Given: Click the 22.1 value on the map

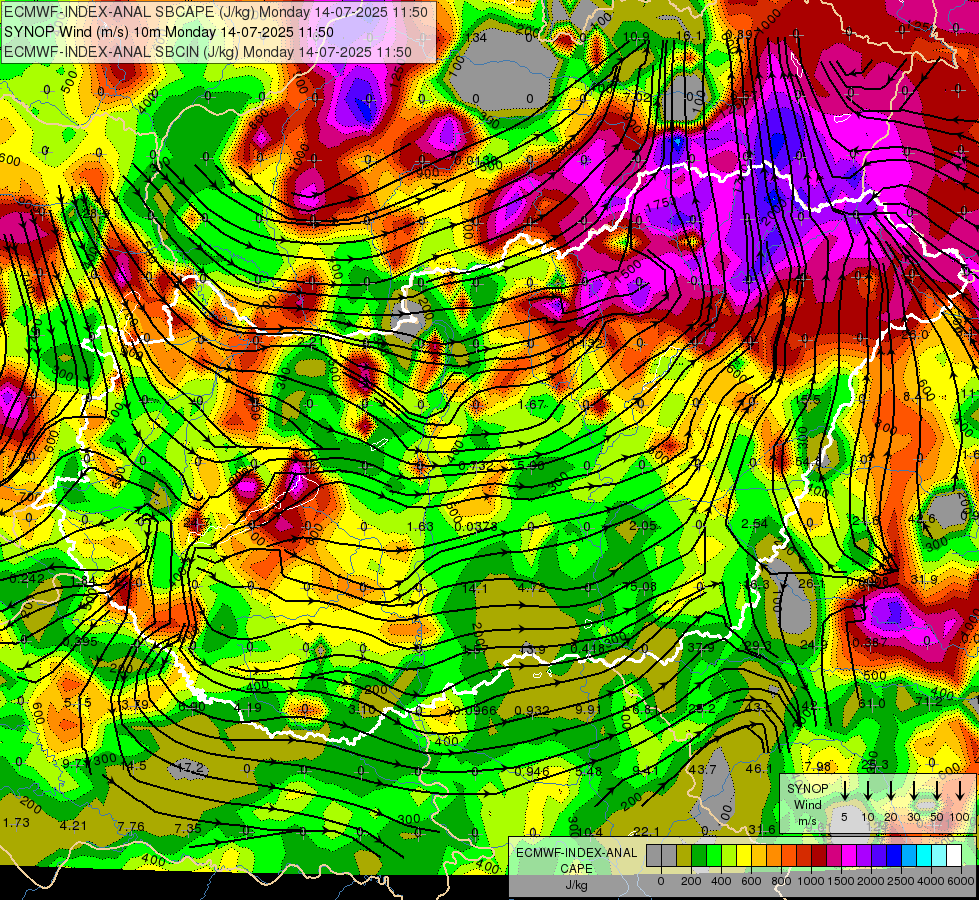Looking at the screenshot, I should click(x=646, y=831).
